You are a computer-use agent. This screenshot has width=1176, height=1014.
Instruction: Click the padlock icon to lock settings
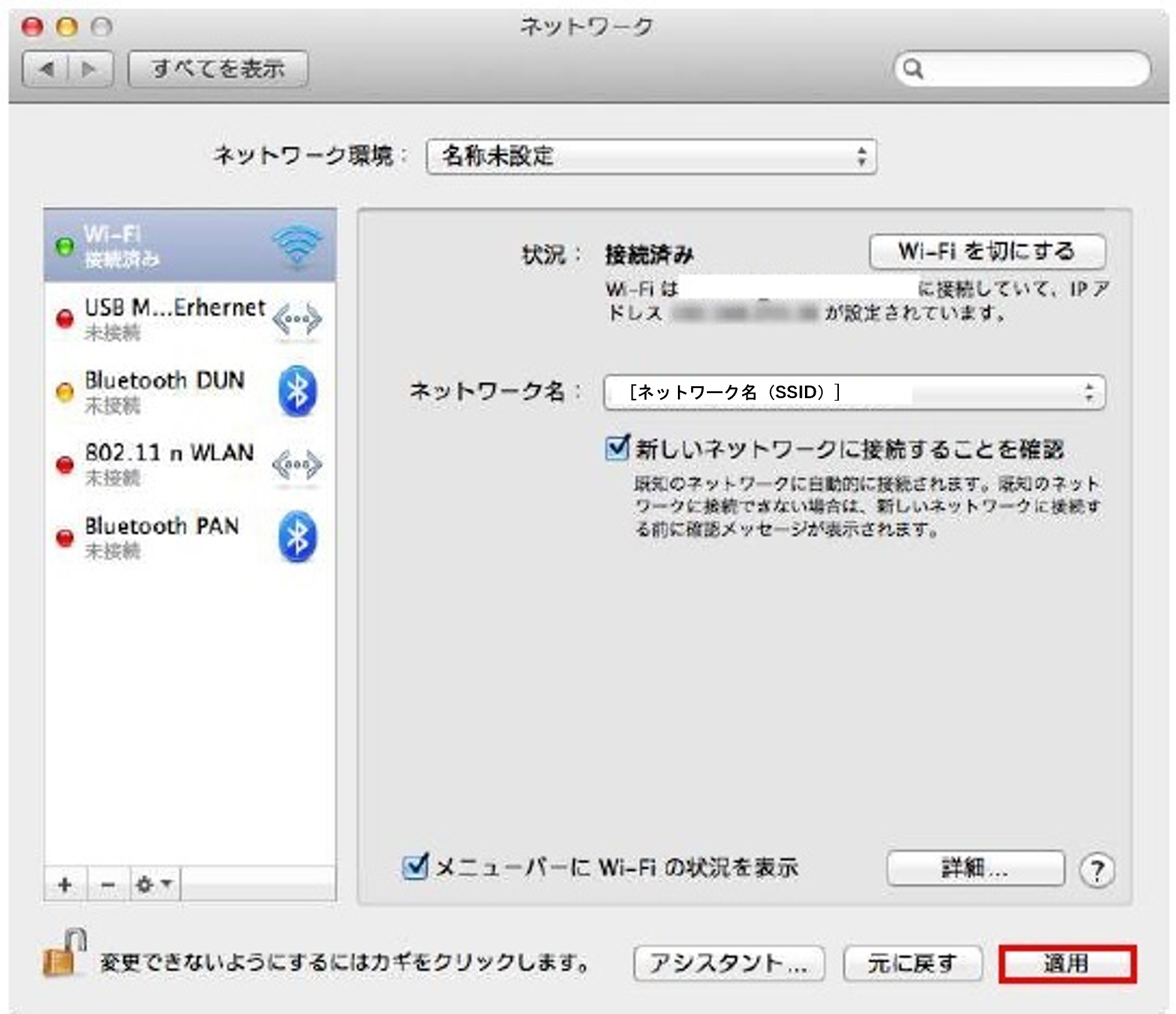coord(64,953)
